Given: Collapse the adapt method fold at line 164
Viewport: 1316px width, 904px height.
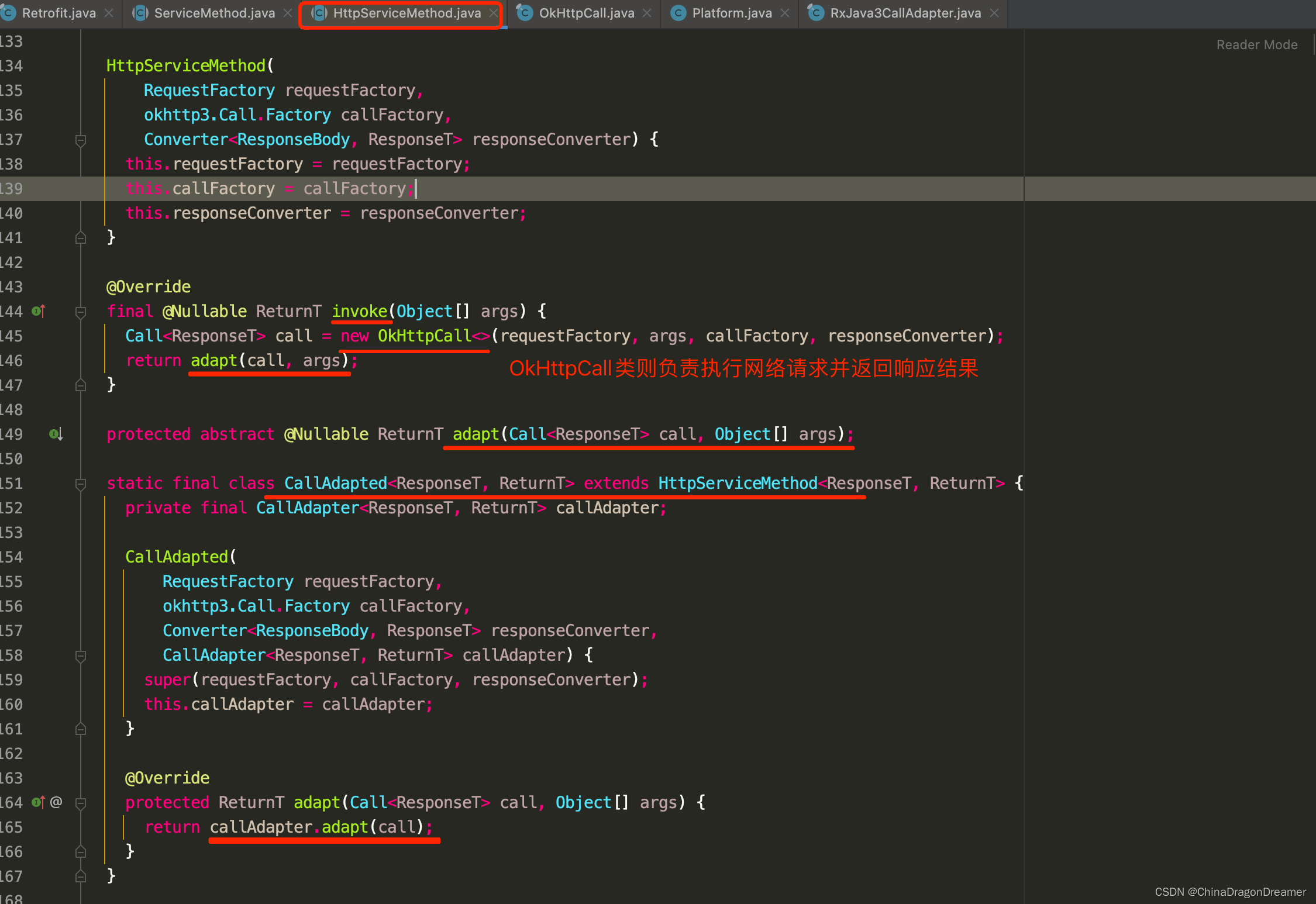Looking at the screenshot, I should 81,803.
